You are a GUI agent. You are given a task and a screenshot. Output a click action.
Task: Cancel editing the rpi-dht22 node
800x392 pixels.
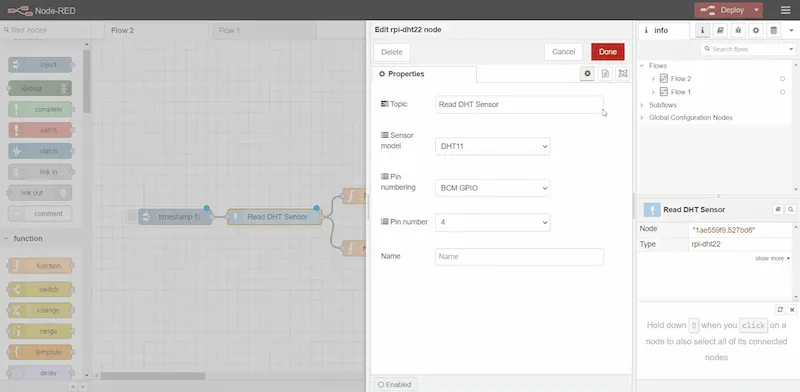[x=563, y=52]
